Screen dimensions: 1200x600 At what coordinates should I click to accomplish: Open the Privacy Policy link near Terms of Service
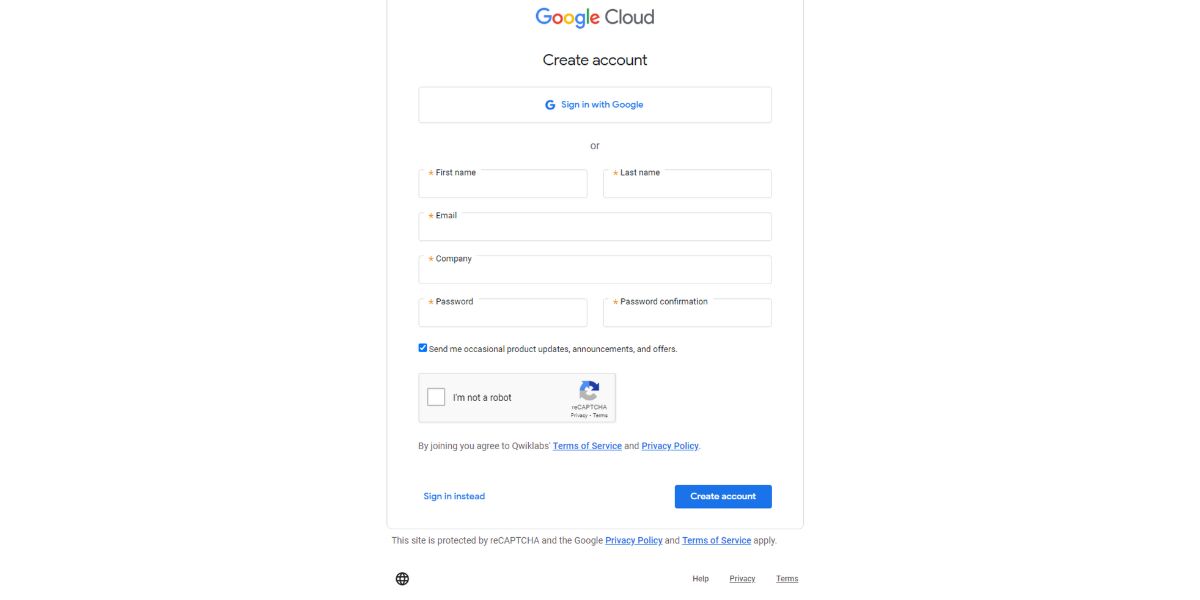(x=670, y=445)
